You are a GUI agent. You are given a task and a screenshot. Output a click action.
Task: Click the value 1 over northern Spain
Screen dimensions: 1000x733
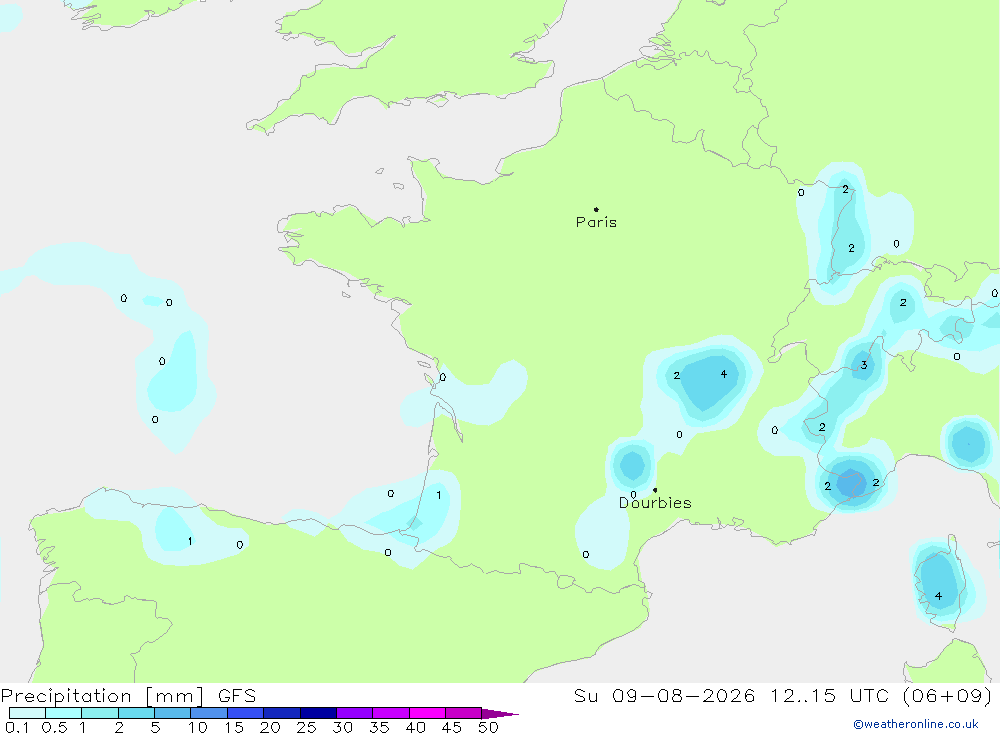coord(190,541)
